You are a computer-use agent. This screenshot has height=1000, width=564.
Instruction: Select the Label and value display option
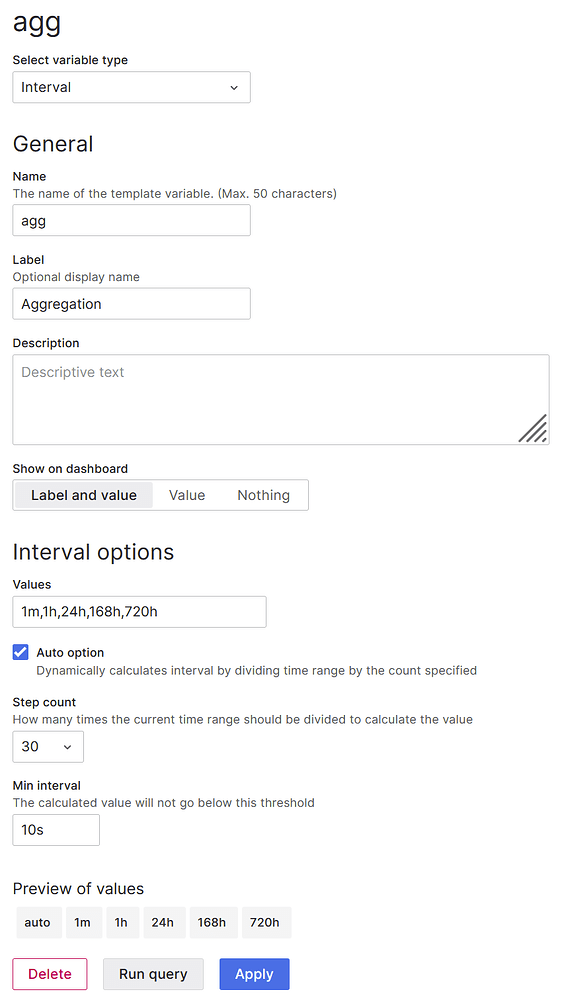(84, 495)
